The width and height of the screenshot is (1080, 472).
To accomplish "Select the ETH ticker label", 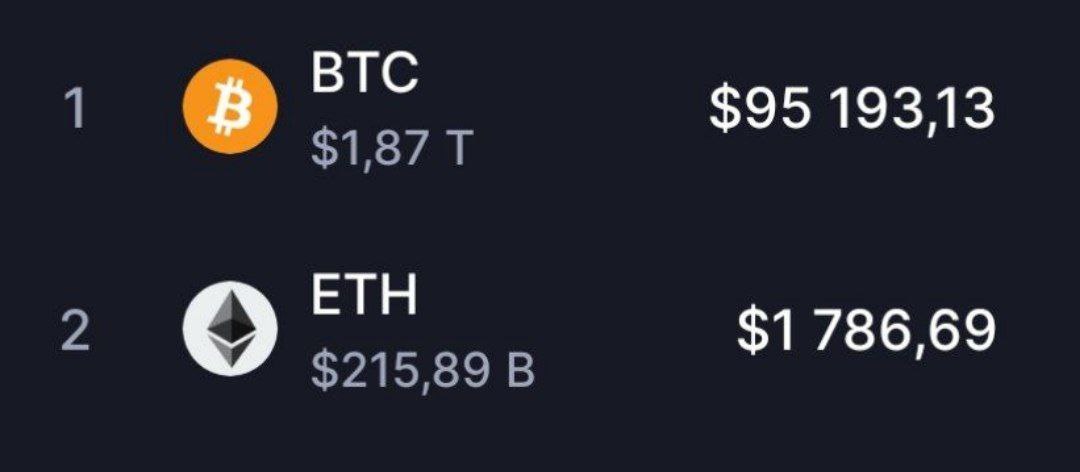I will click(364, 295).
